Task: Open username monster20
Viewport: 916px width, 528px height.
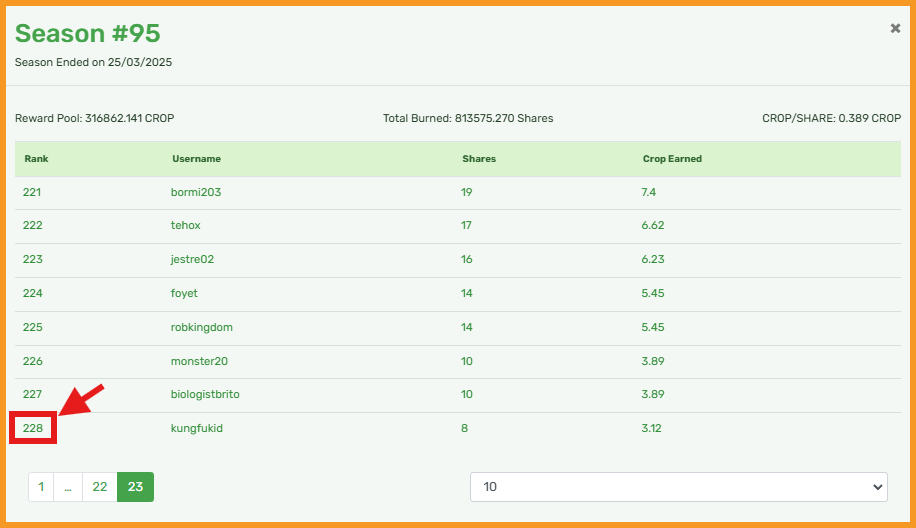Action: click(199, 361)
